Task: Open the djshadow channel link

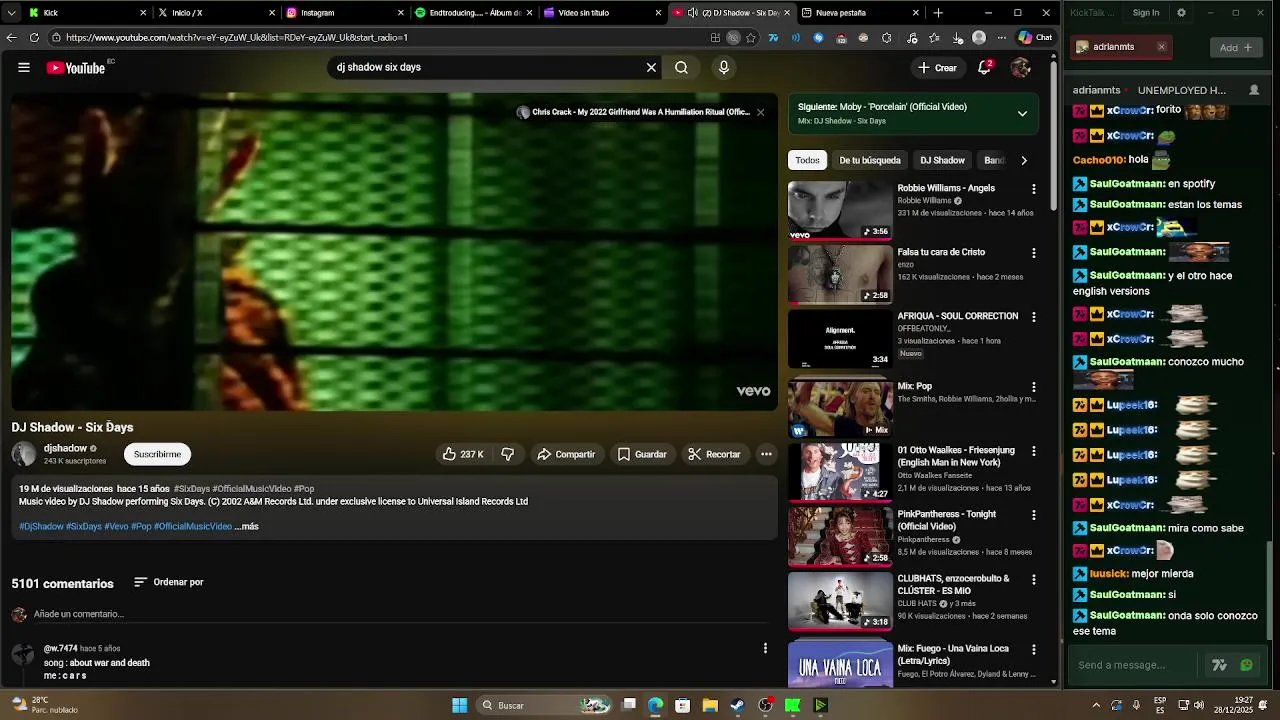Action: (x=65, y=448)
